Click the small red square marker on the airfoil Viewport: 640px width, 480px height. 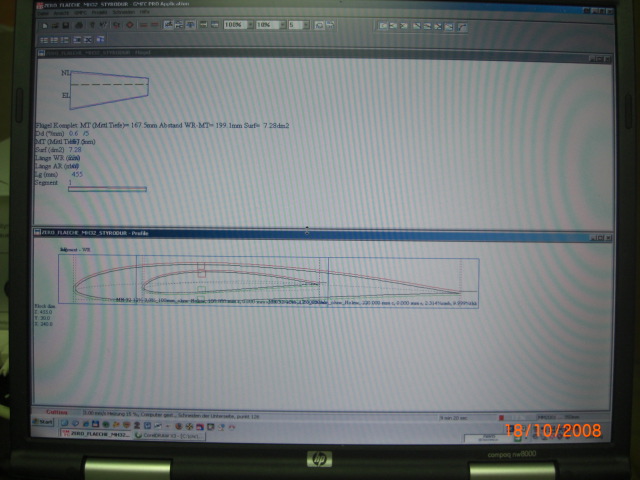coord(201,270)
